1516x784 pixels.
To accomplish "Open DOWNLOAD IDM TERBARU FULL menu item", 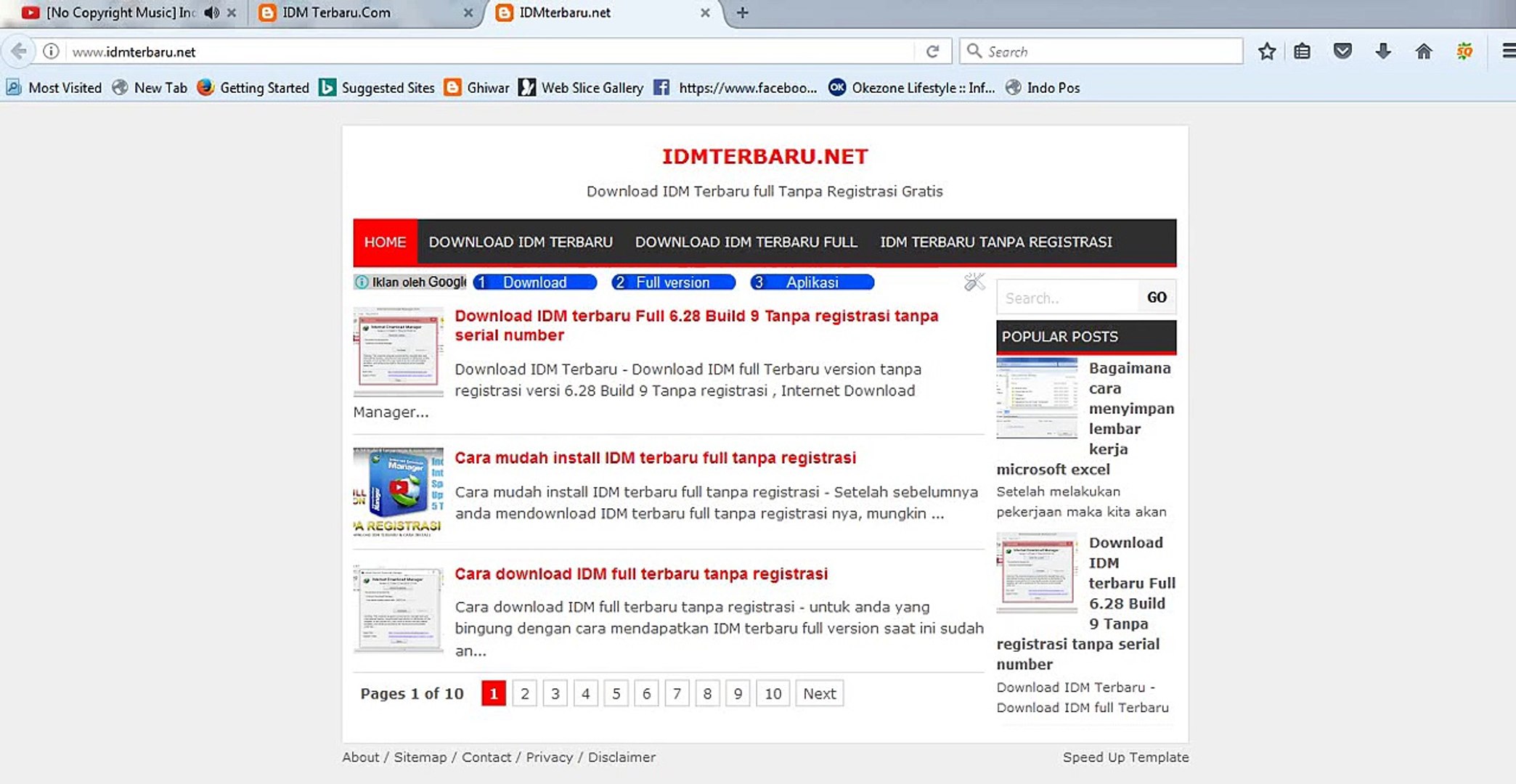I will [746, 242].
